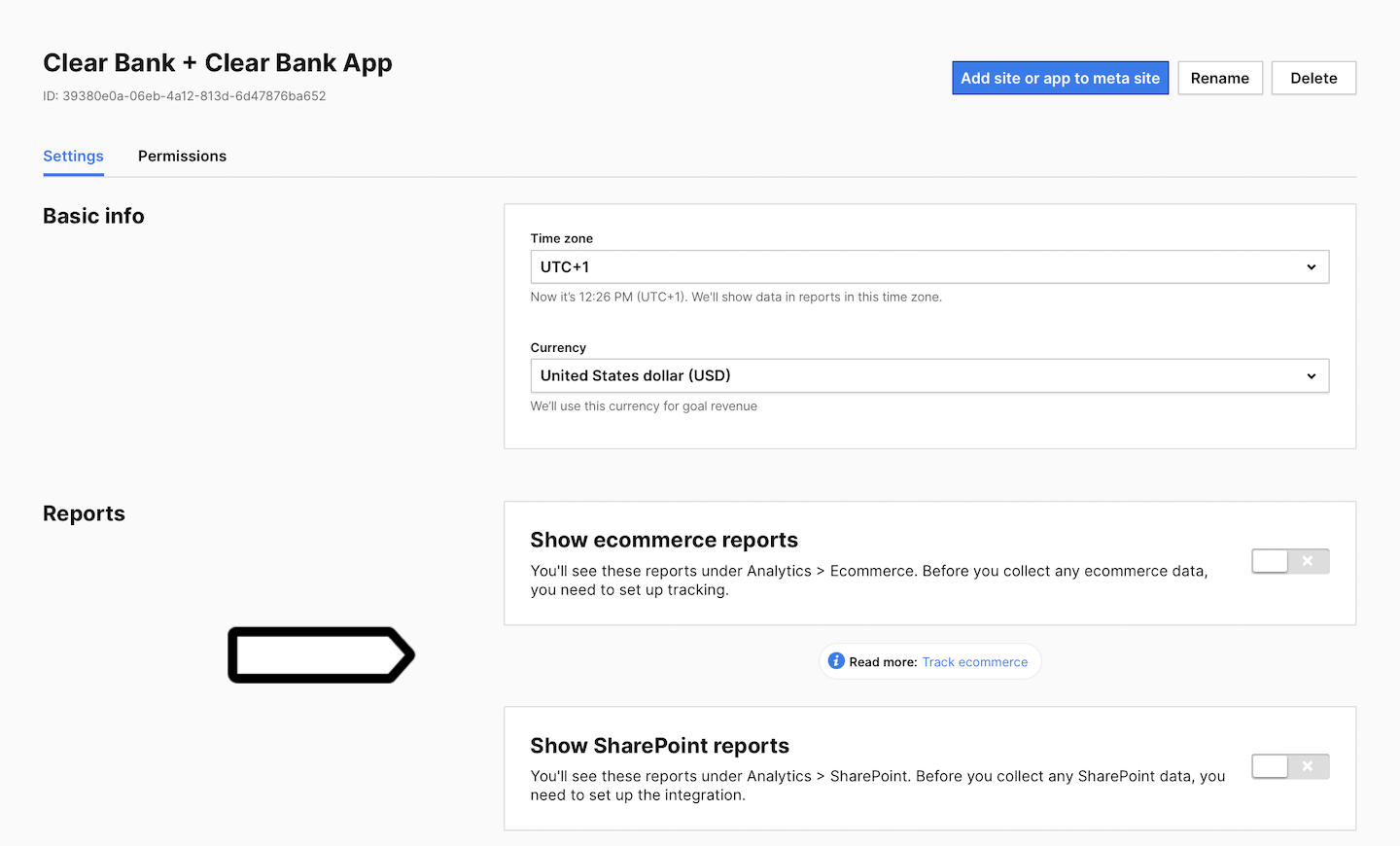1400x846 pixels.
Task: Click the United States dollar (USD) value
Action: [x=636, y=376]
